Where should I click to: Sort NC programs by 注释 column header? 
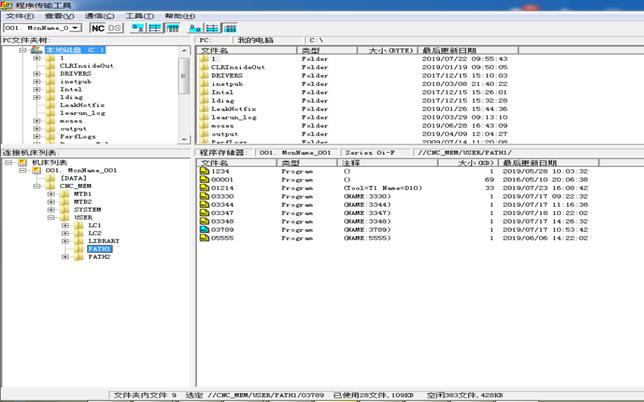387,163
